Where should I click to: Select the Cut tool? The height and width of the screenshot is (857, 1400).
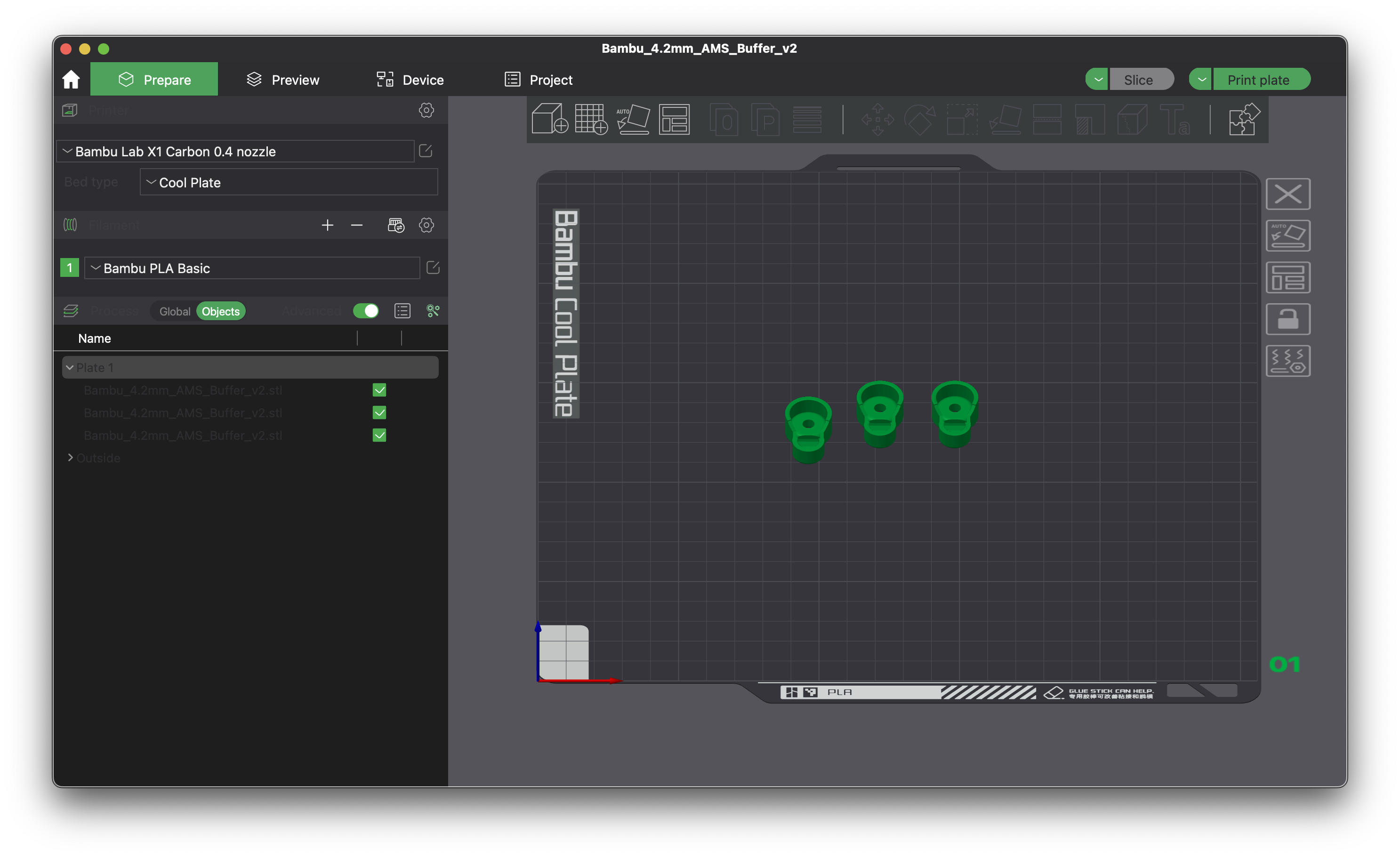pyautogui.click(x=1047, y=119)
